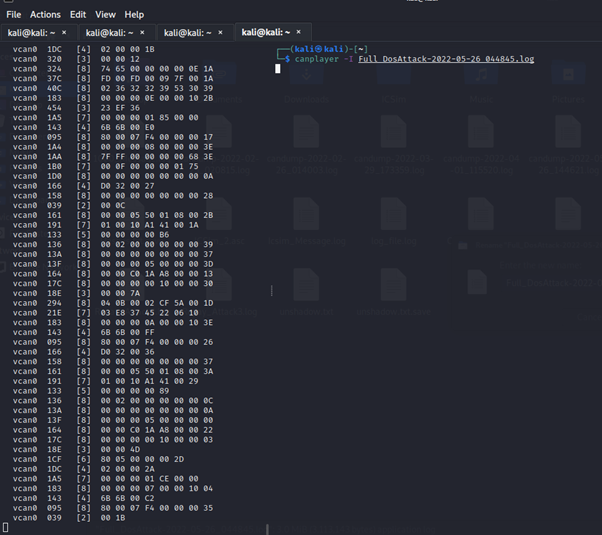
Task: Click the canplayer command word
Action: pyautogui.click(x=317, y=59)
